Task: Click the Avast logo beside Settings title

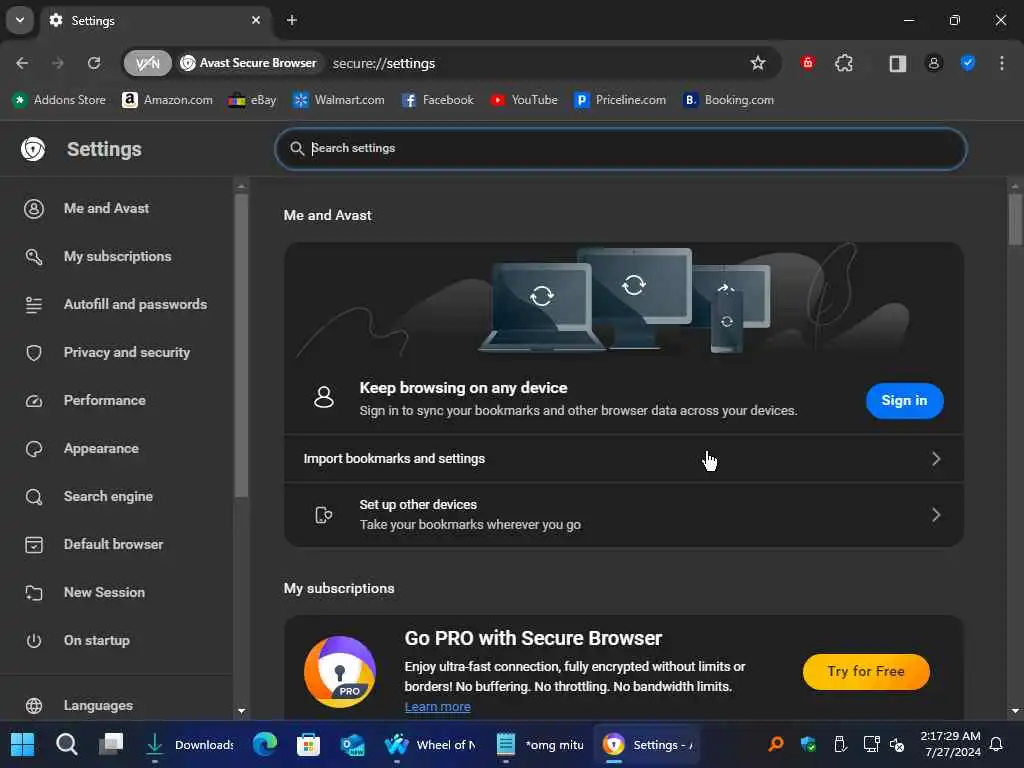Action: tap(33, 150)
